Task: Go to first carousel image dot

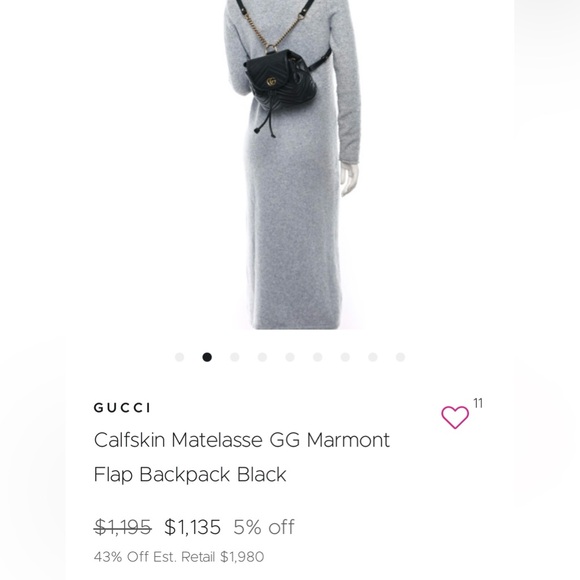Action: coord(179,357)
